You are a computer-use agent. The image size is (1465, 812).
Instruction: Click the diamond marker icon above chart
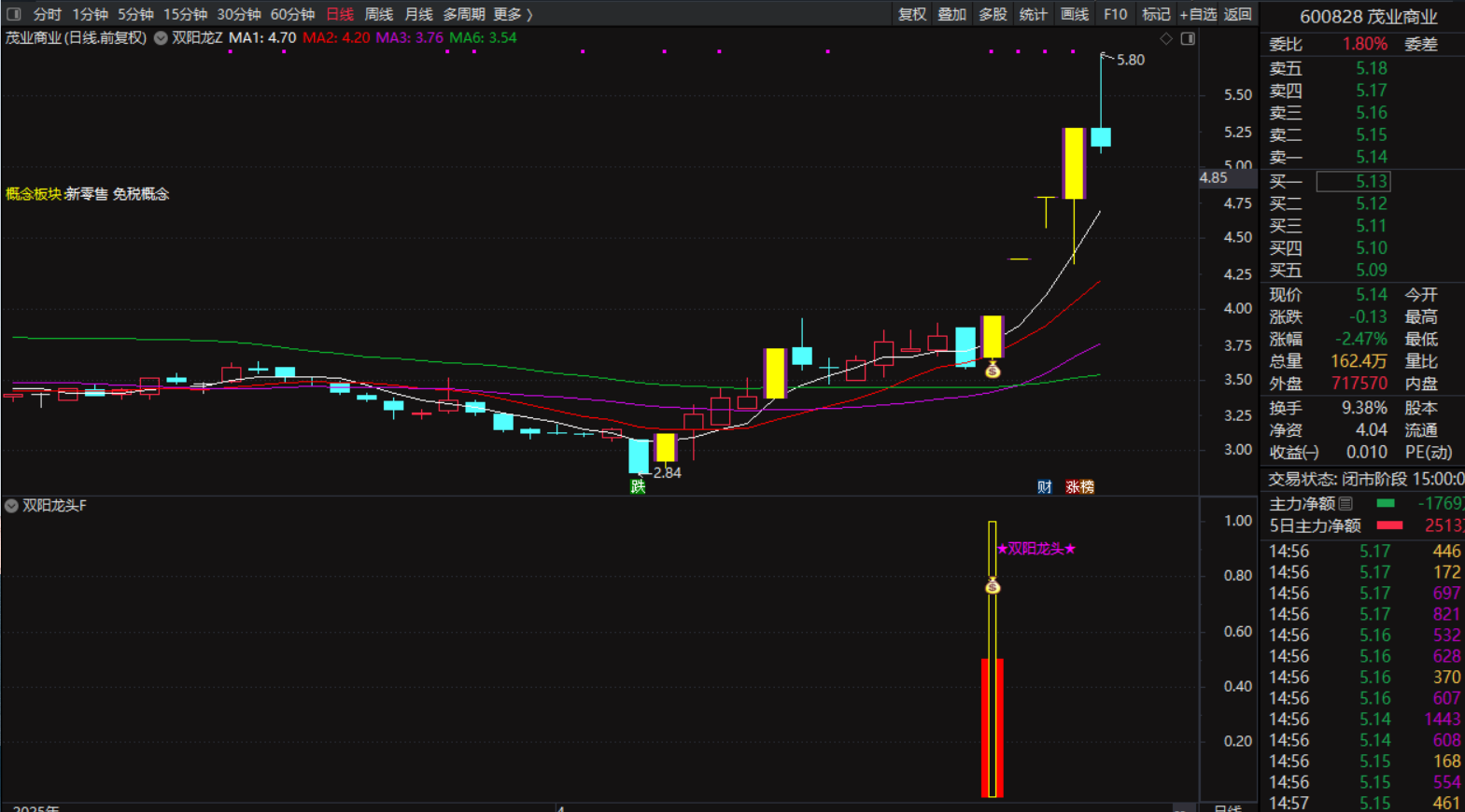(1166, 39)
